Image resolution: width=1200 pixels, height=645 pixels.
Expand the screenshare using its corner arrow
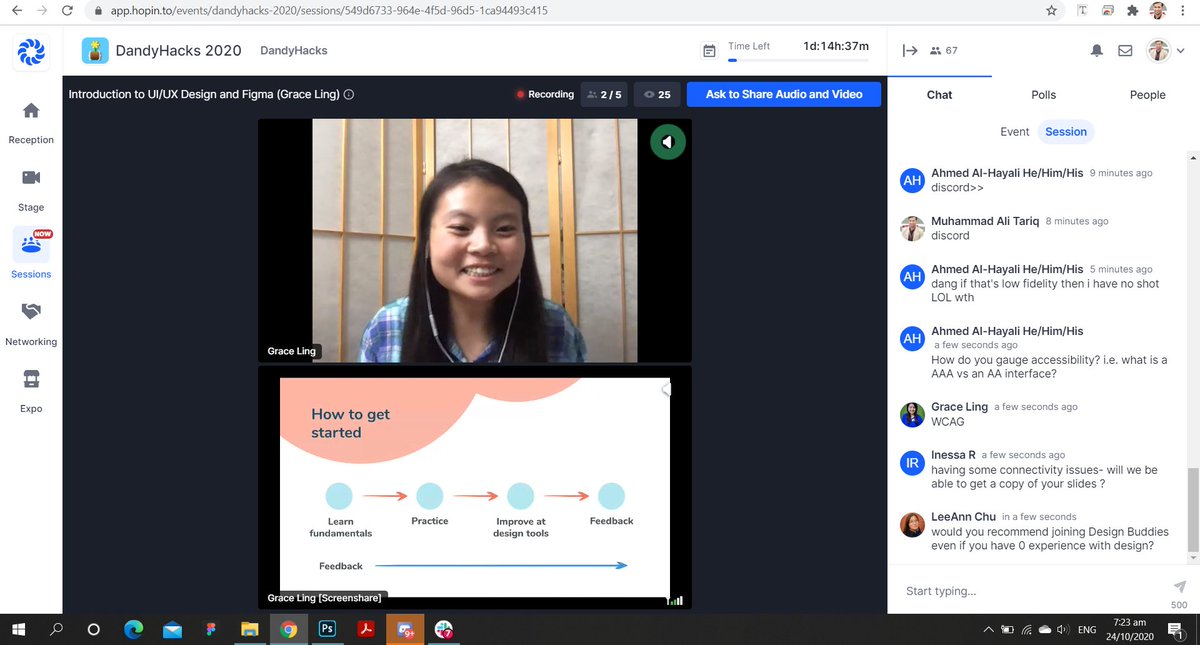(x=666, y=390)
